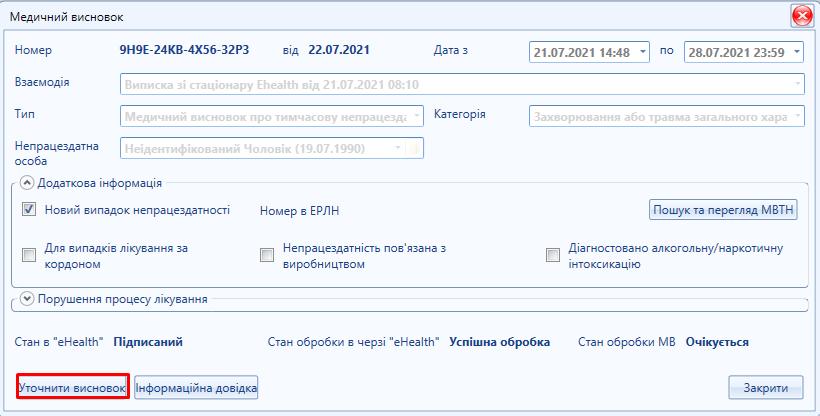Enable Для випадків лікування за кордоном checkbox
The image size is (820, 416).
point(29,255)
